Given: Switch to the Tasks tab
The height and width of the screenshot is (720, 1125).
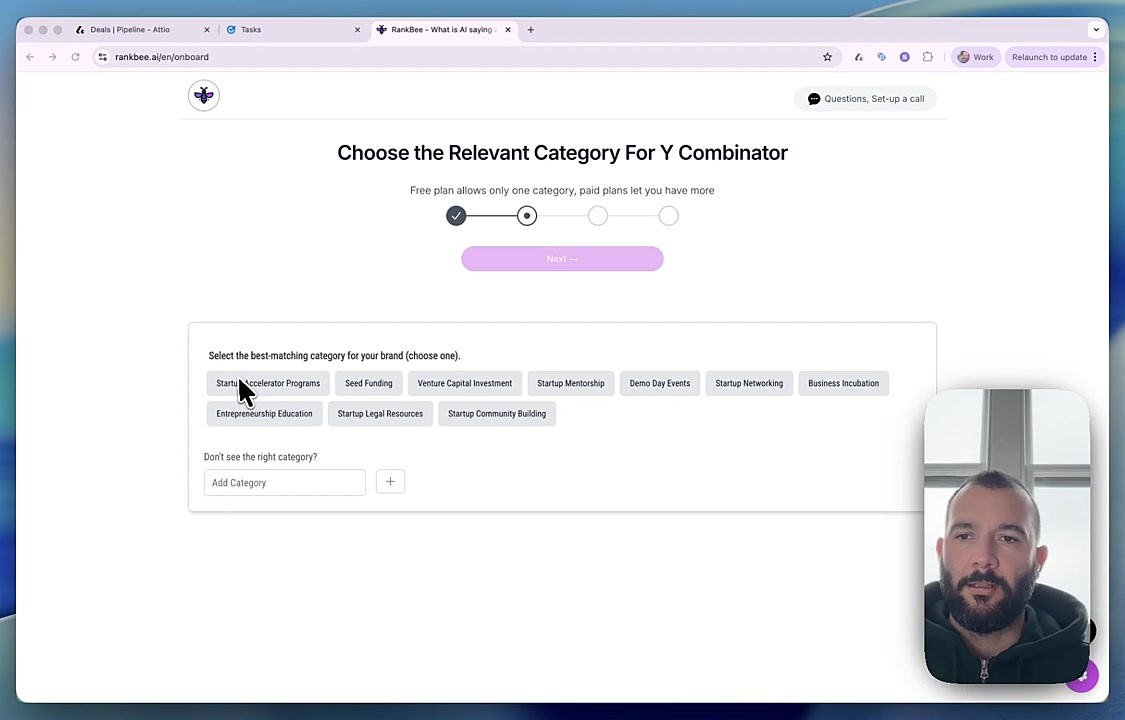Looking at the screenshot, I should [x=251, y=30].
